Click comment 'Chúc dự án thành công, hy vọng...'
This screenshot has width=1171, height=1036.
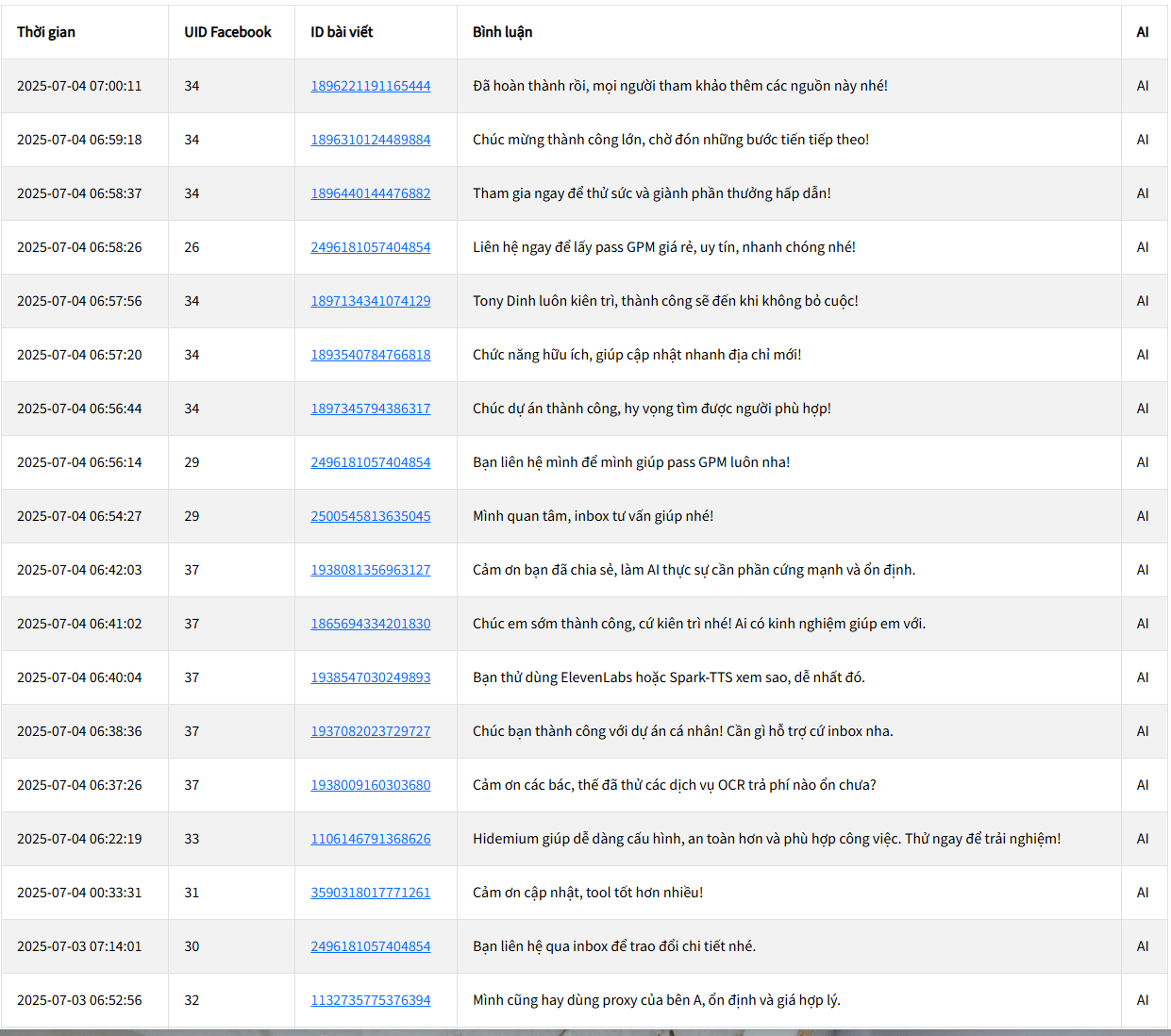[x=652, y=409]
